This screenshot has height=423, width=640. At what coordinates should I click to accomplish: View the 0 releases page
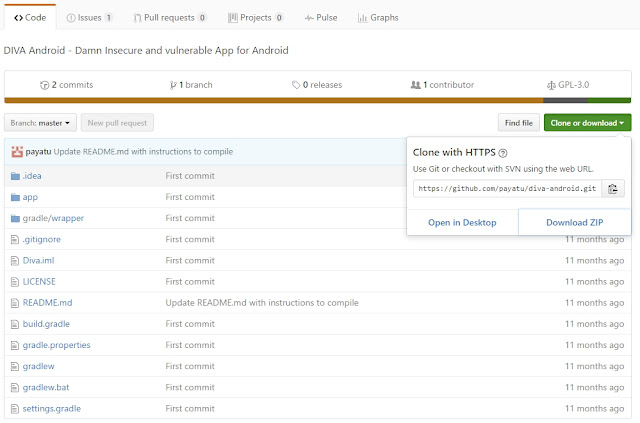[x=317, y=85]
